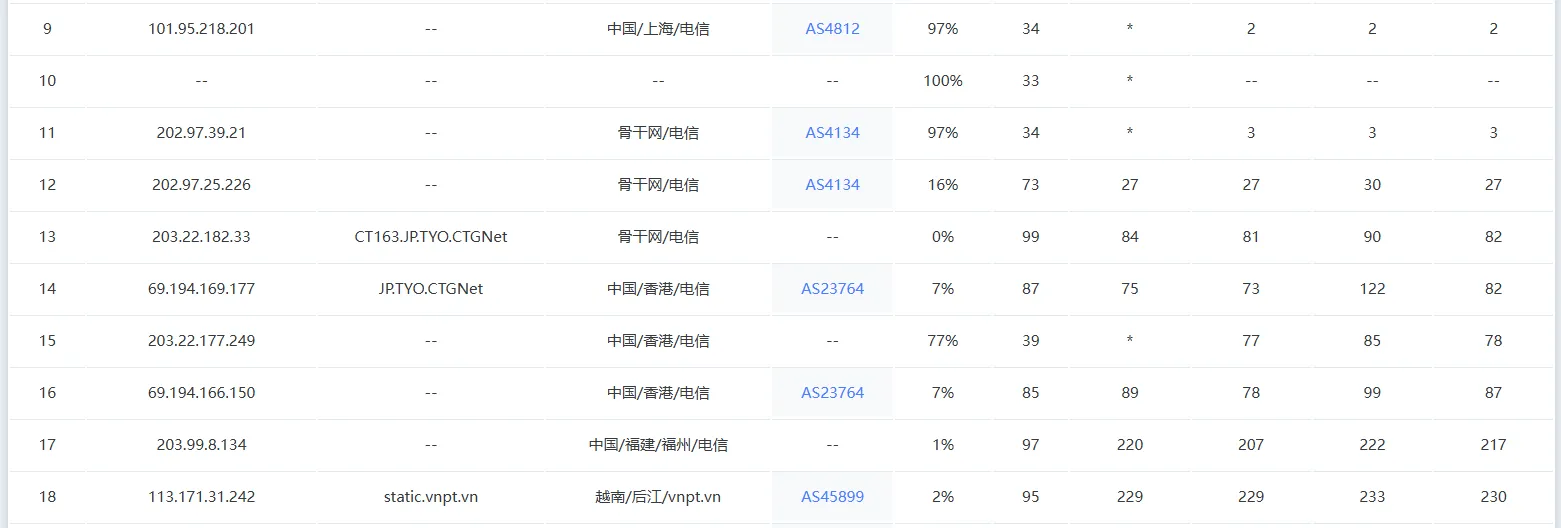Screen dimensions: 1561x528
Task: Click location 中国/香港/电信 in hop 15 row
Action: [x=658, y=341]
